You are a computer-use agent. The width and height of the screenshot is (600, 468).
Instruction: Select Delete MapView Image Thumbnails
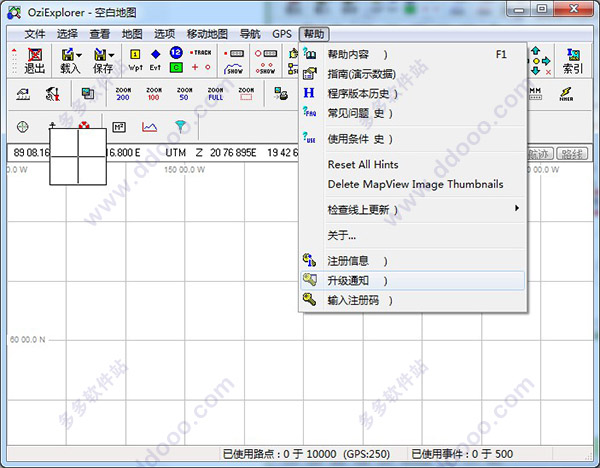pos(412,184)
